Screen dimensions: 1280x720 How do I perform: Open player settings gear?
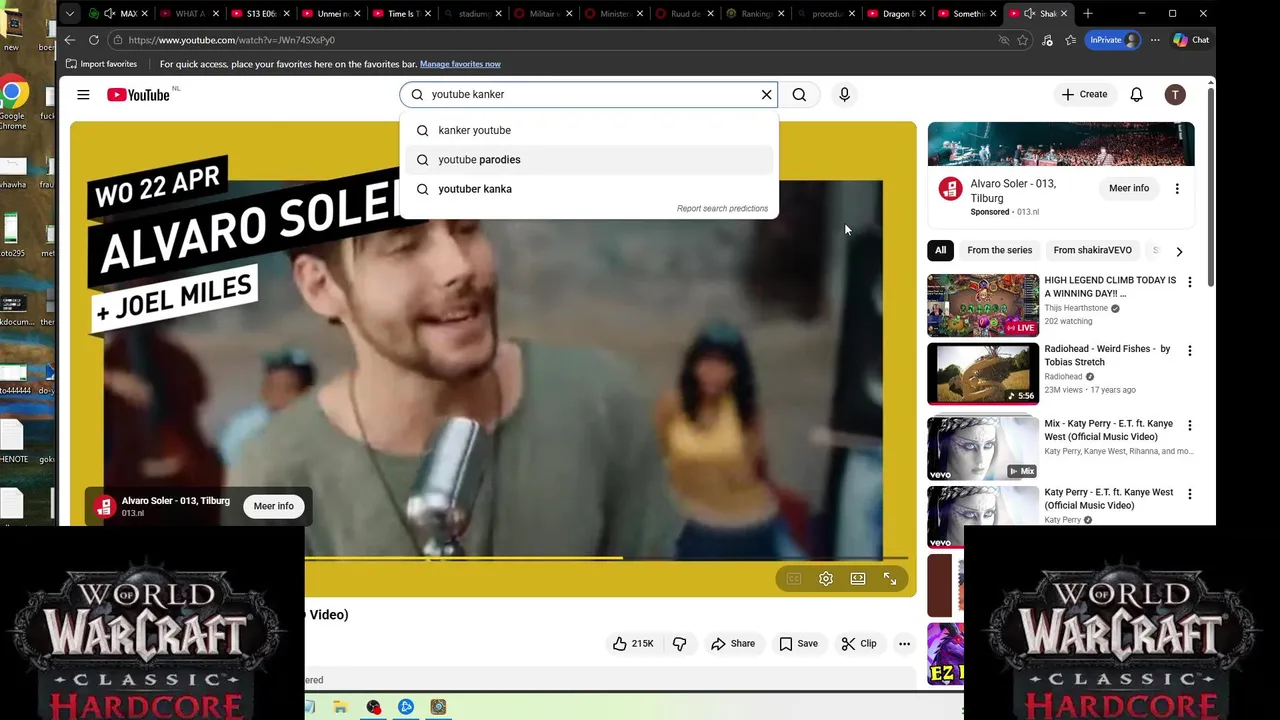[x=826, y=578]
